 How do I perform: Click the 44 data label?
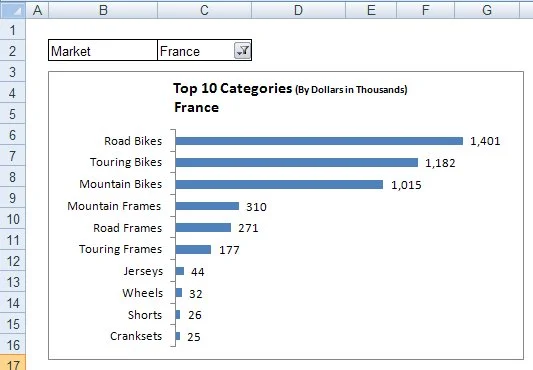[197, 272]
